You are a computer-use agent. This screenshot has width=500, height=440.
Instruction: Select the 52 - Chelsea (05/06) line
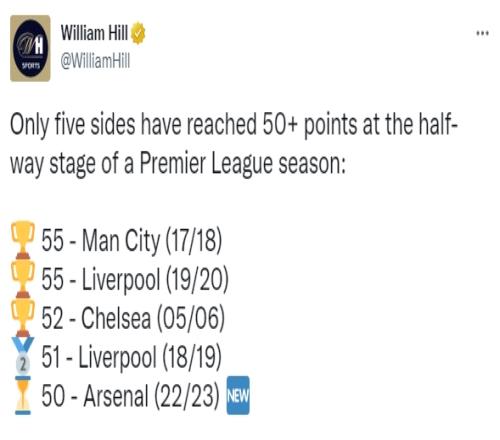[x=133, y=318]
